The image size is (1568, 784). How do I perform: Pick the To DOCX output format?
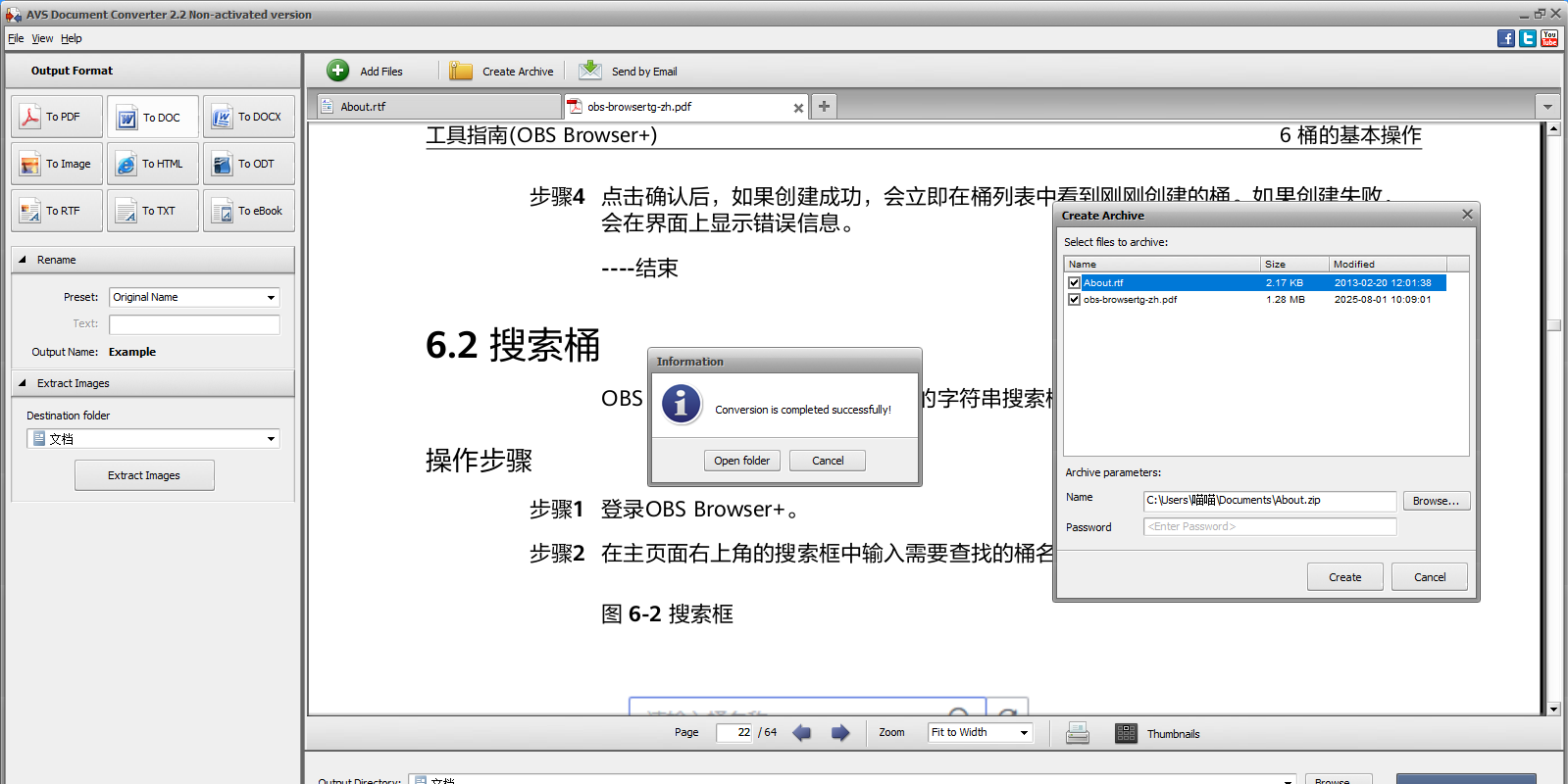point(249,117)
